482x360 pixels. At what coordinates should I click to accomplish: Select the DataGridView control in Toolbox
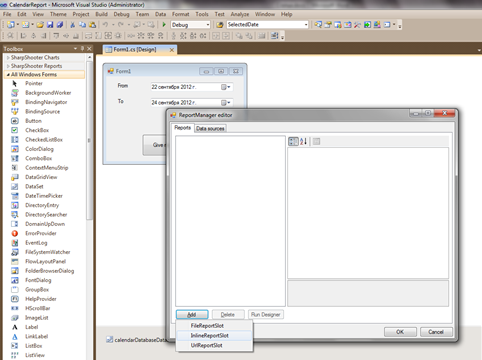41,177
